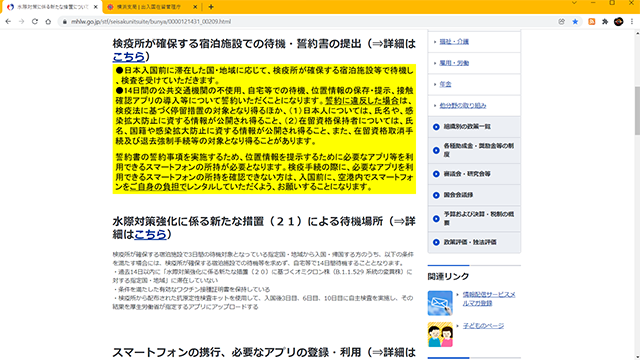
Task: Reload the current page
Action: tap(35, 22)
